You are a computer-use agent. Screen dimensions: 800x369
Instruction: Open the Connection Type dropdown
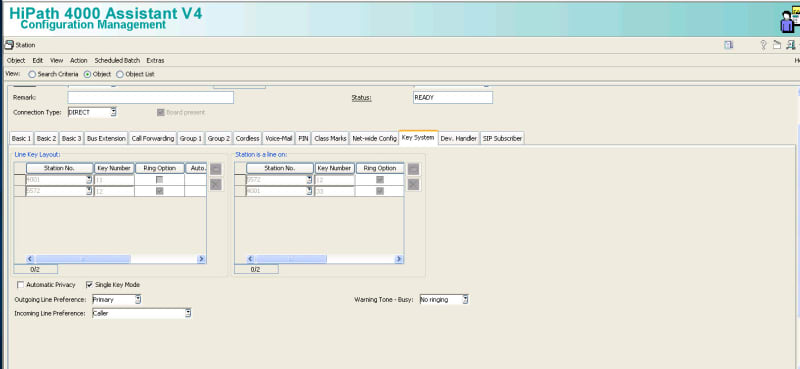(113, 112)
